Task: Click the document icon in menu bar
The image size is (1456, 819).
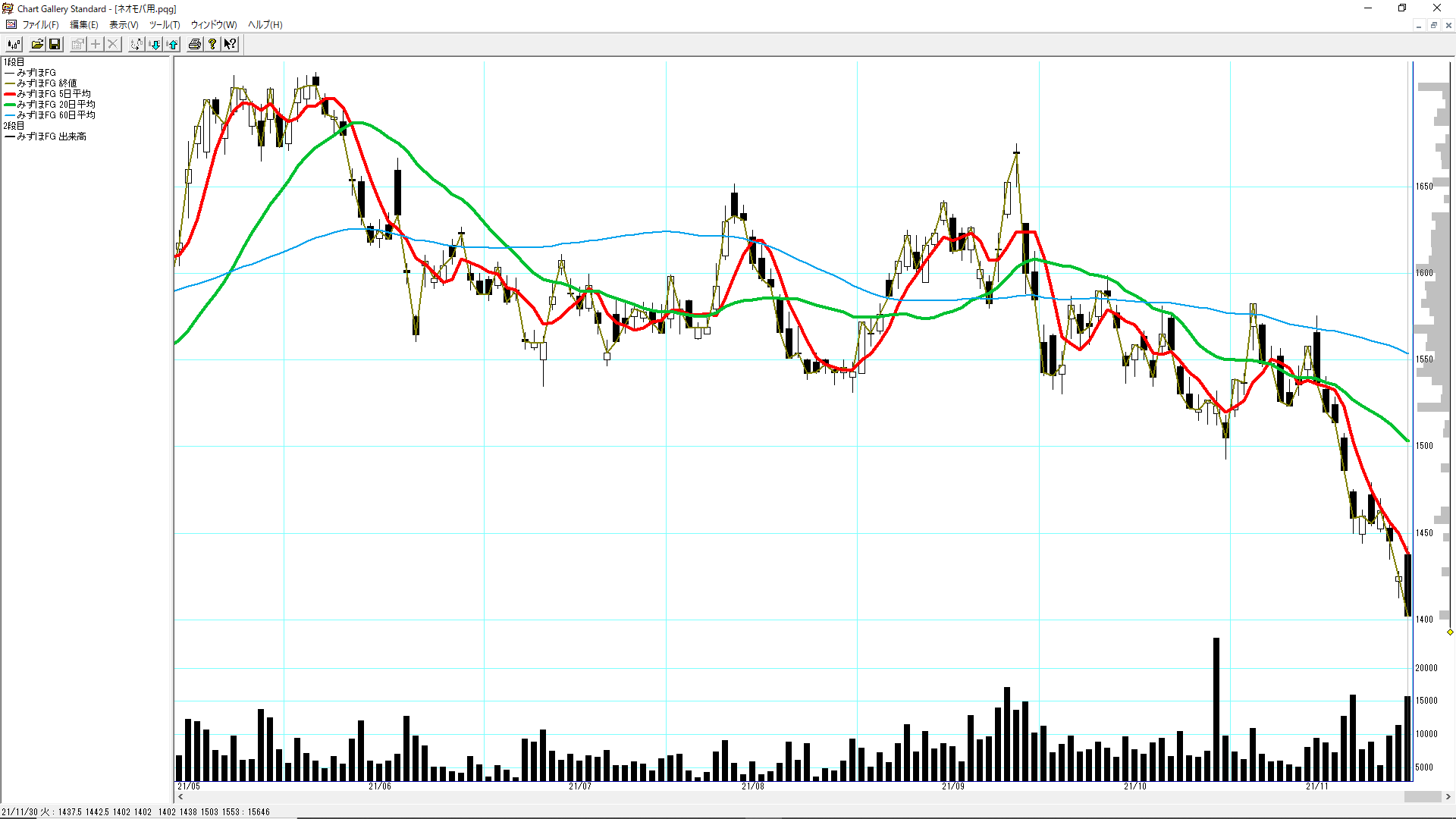Action: [x=11, y=25]
